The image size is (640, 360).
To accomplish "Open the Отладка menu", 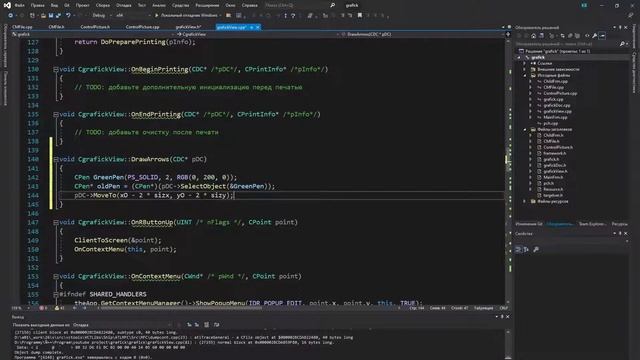I will click(124, 5).
